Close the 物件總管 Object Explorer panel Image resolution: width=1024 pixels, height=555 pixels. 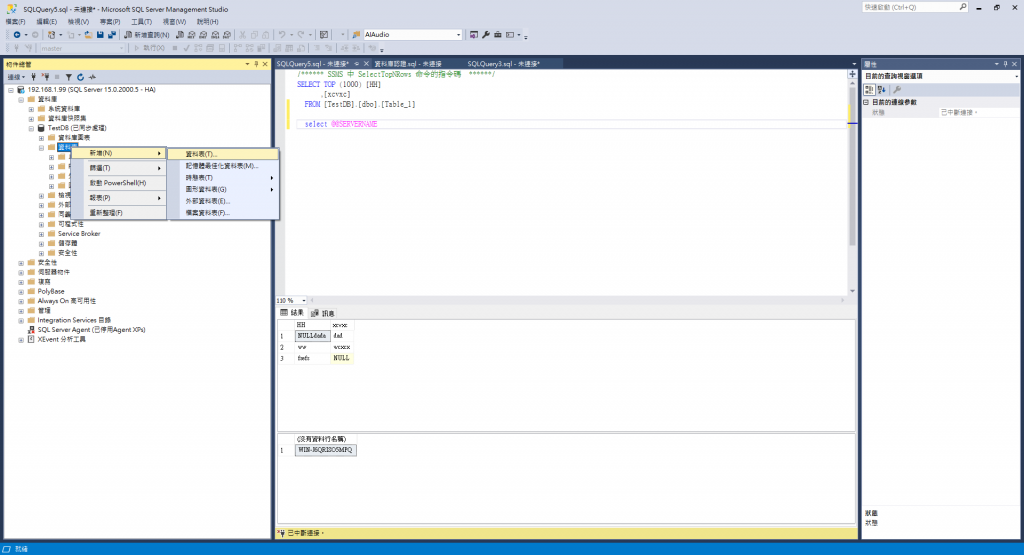tap(265, 64)
